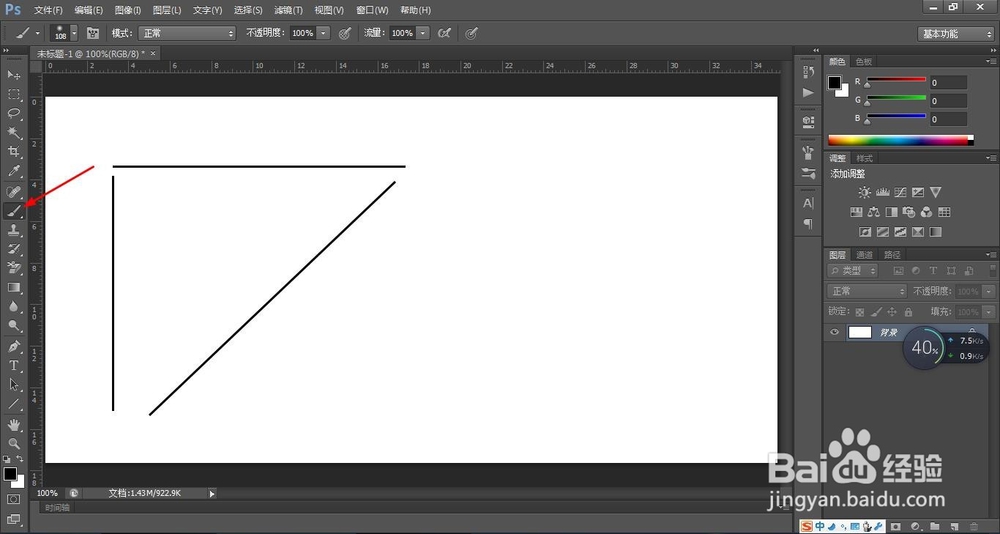1000x534 pixels.
Task: Switch to the 色板 tab
Action: tap(864, 61)
